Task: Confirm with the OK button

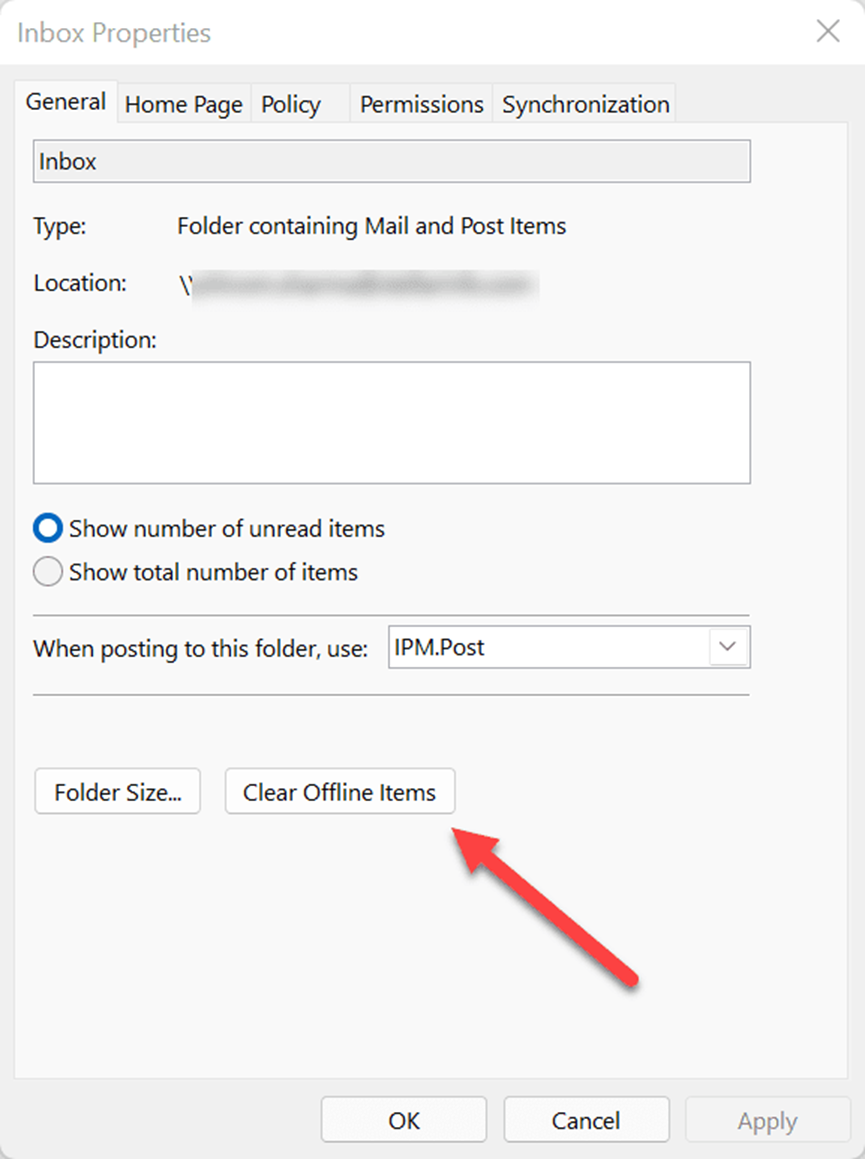Action: (x=404, y=1120)
